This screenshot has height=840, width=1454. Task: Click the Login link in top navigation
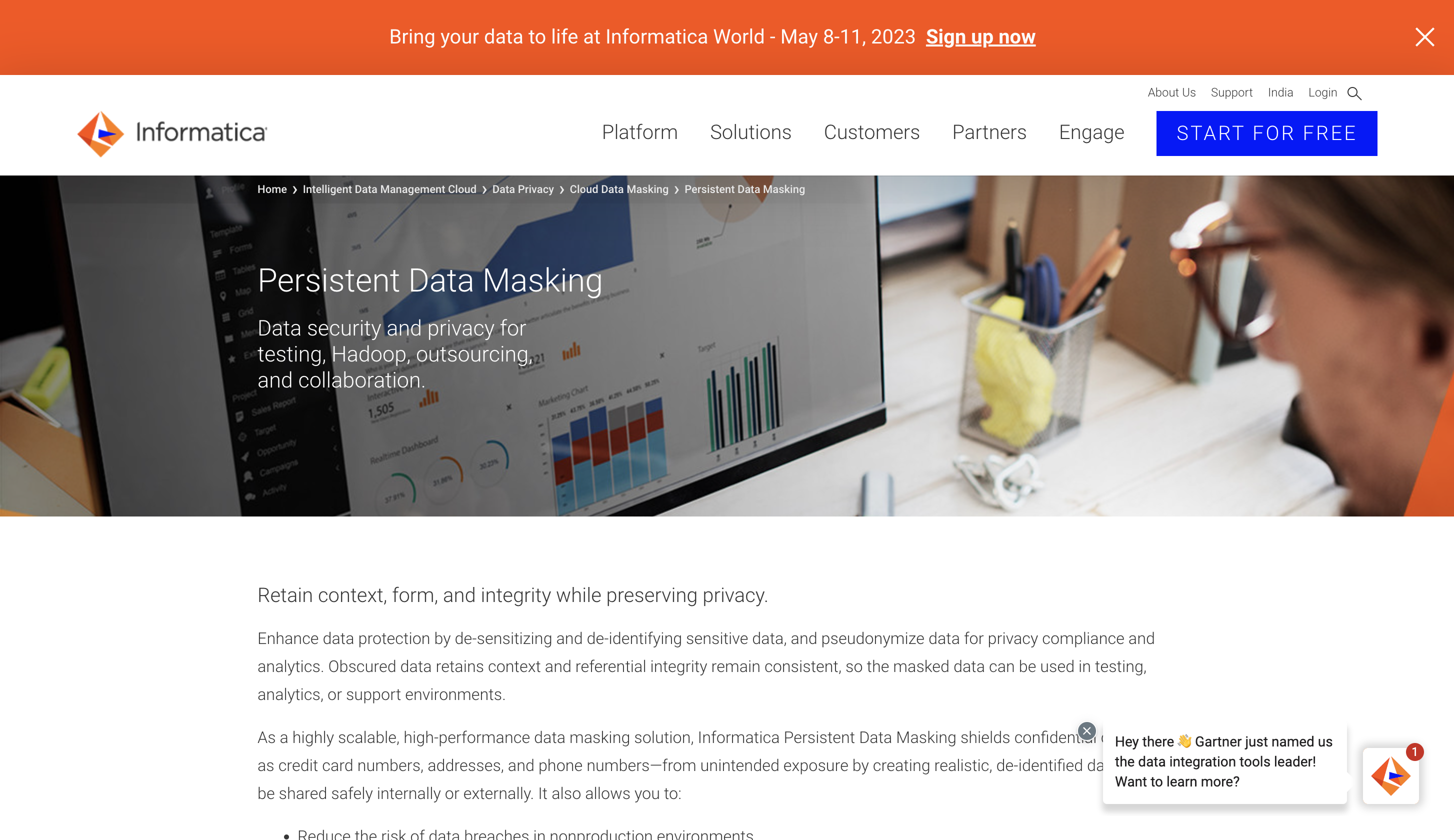(1323, 92)
